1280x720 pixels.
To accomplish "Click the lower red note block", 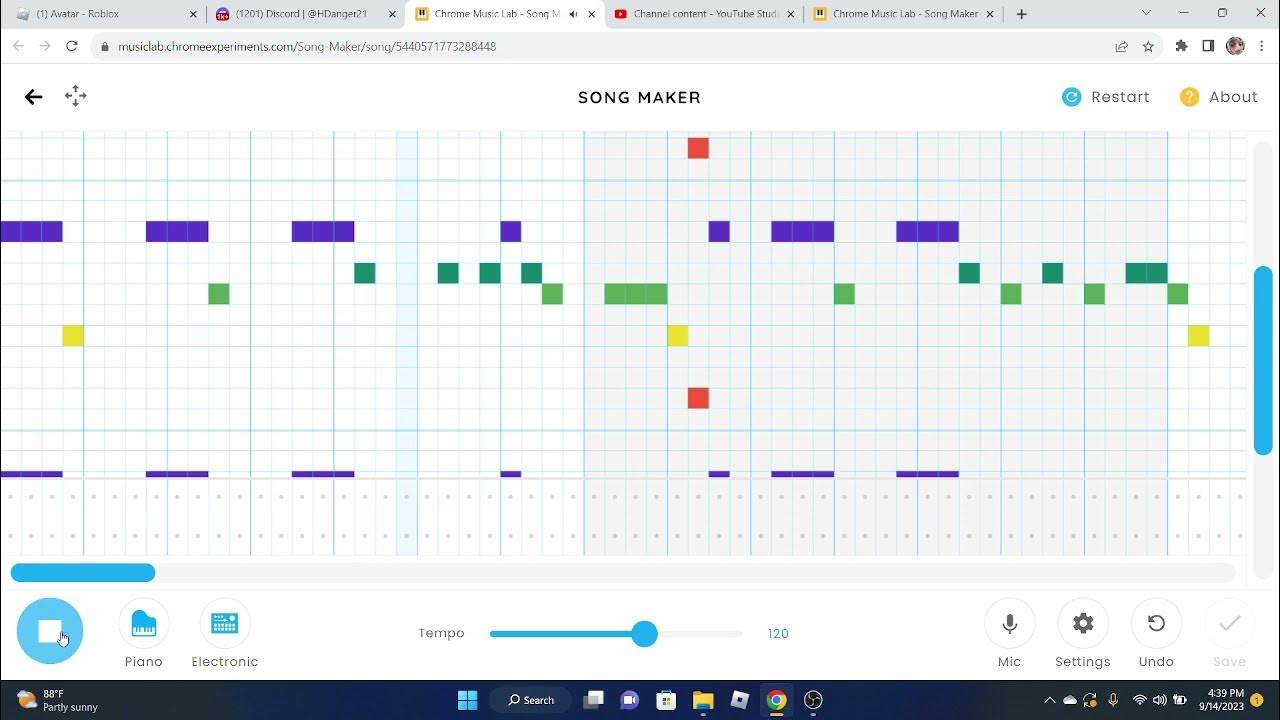I will pos(698,398).
